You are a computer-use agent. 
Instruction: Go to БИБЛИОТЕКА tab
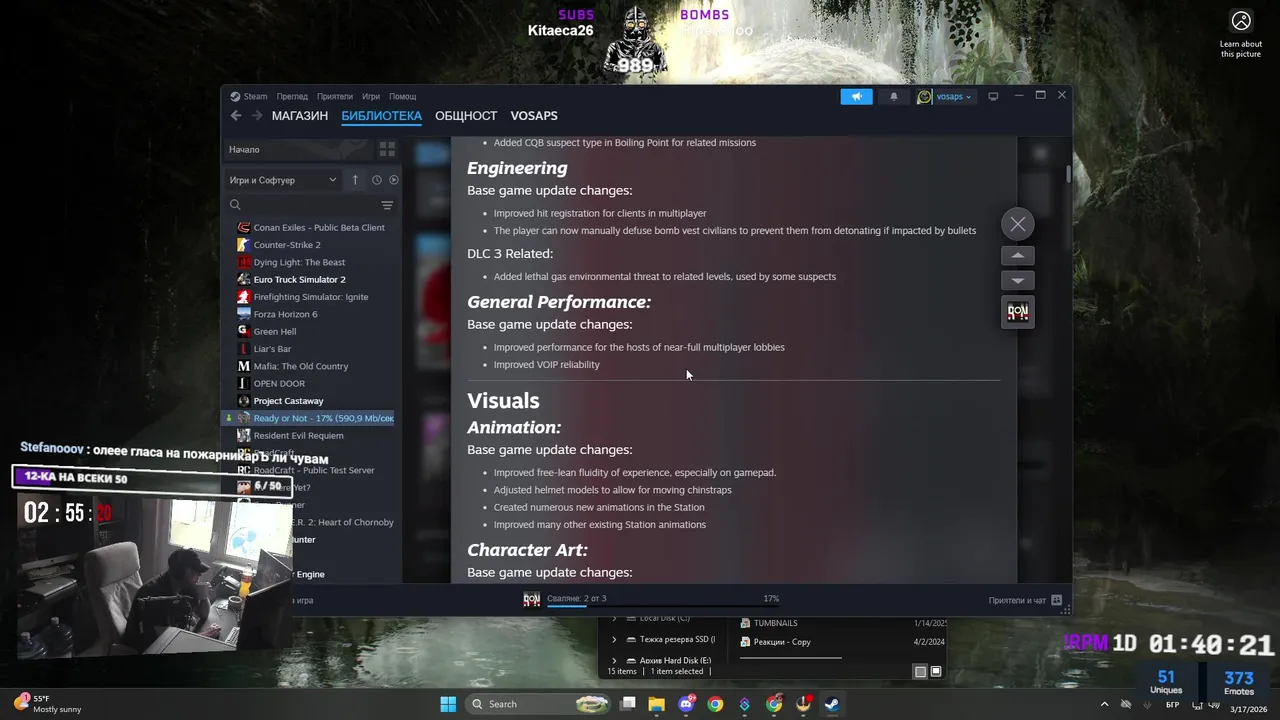click(382, 116)
